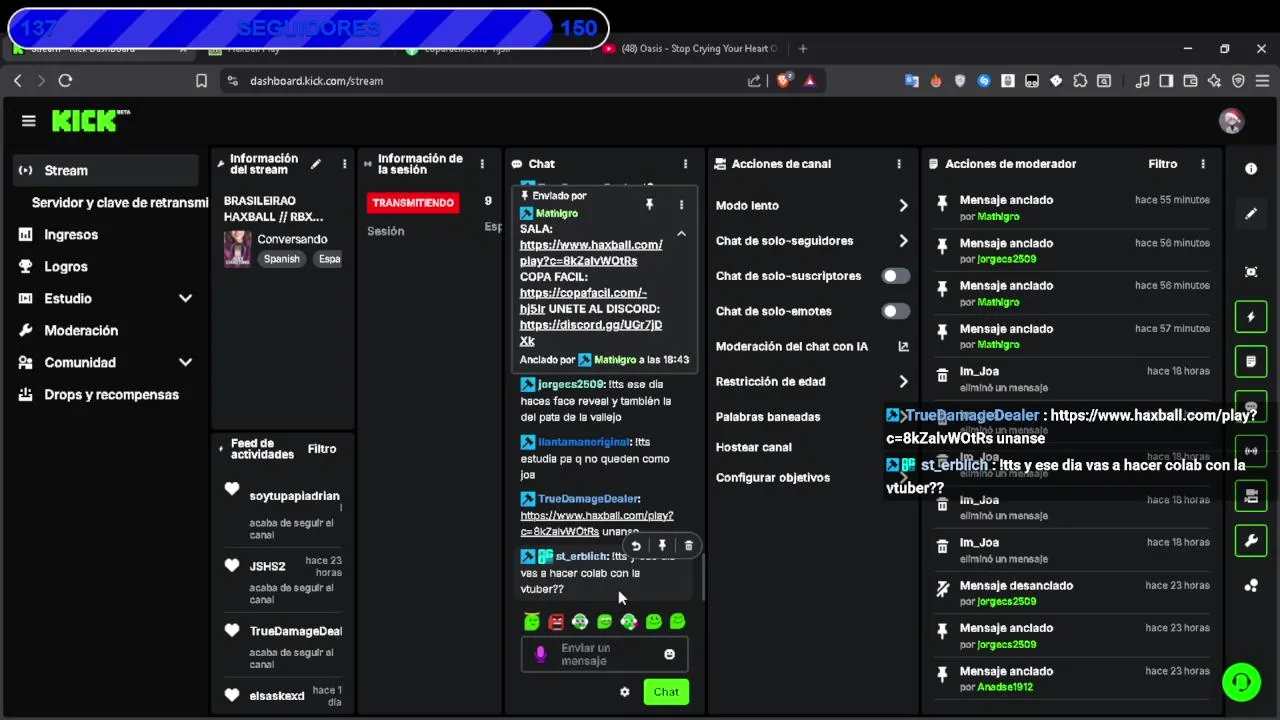This screenshot has width=1280, height=720.
Task: Open Palabras baneadas settings
Action: [x=768, y=417]
